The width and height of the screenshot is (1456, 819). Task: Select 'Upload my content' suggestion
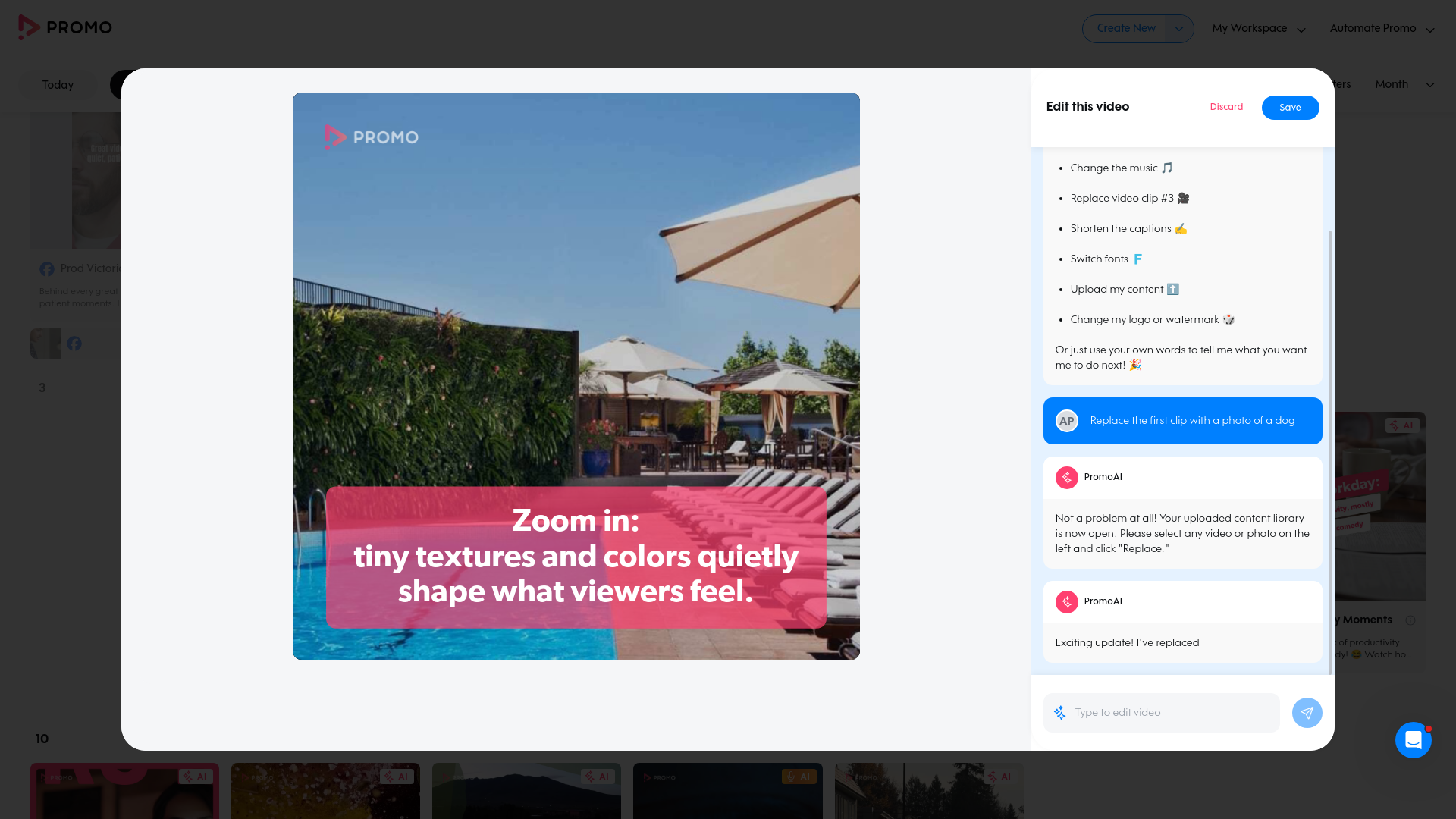pos(1125,290)
